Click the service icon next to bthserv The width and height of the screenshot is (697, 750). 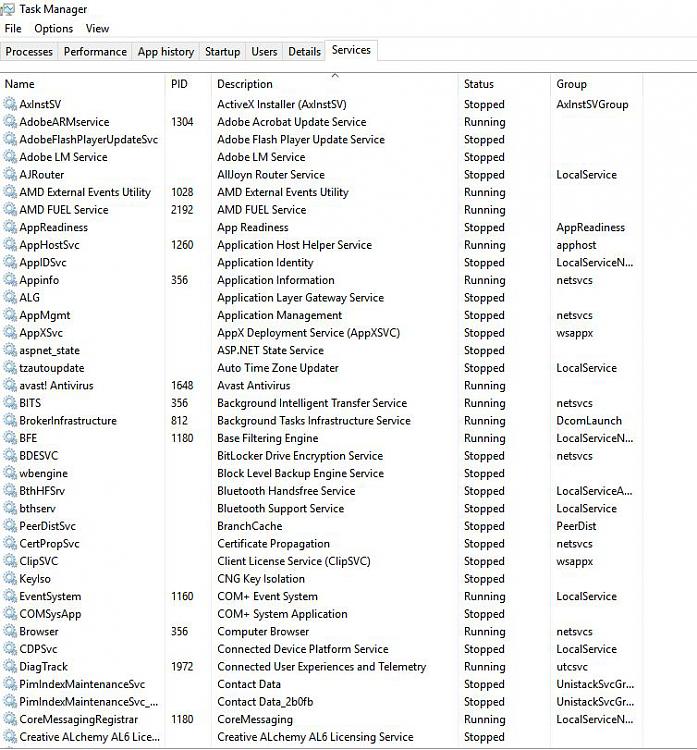(x=10, y=508)
